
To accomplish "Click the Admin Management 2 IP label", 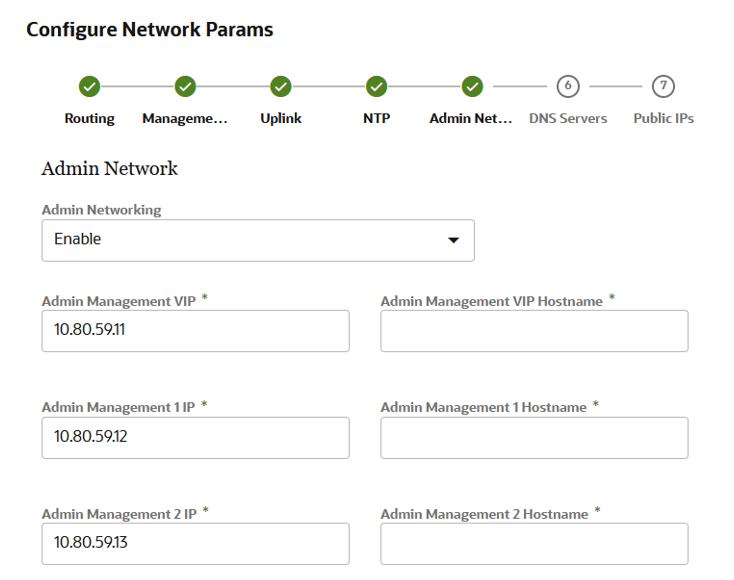I will pos(119,514).
